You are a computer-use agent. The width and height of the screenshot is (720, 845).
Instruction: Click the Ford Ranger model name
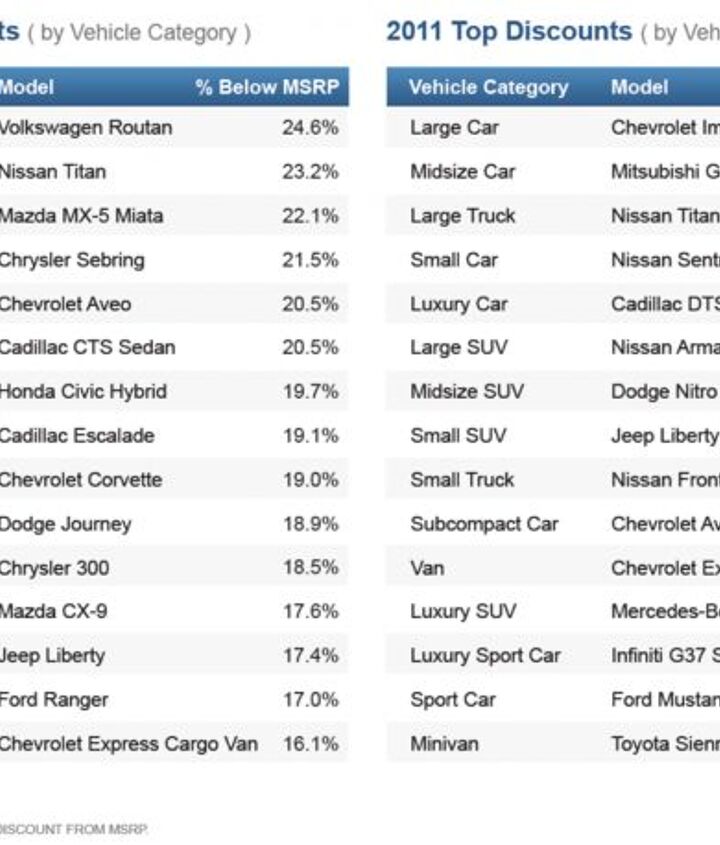click(x=54, y=700)
